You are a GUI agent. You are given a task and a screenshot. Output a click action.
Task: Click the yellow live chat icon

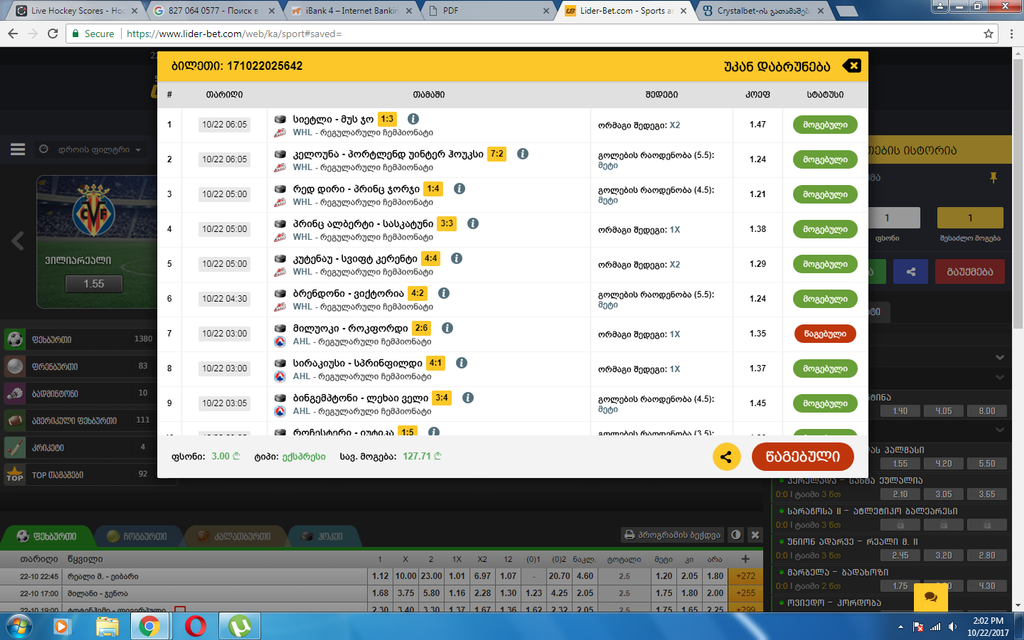(931, 596)
